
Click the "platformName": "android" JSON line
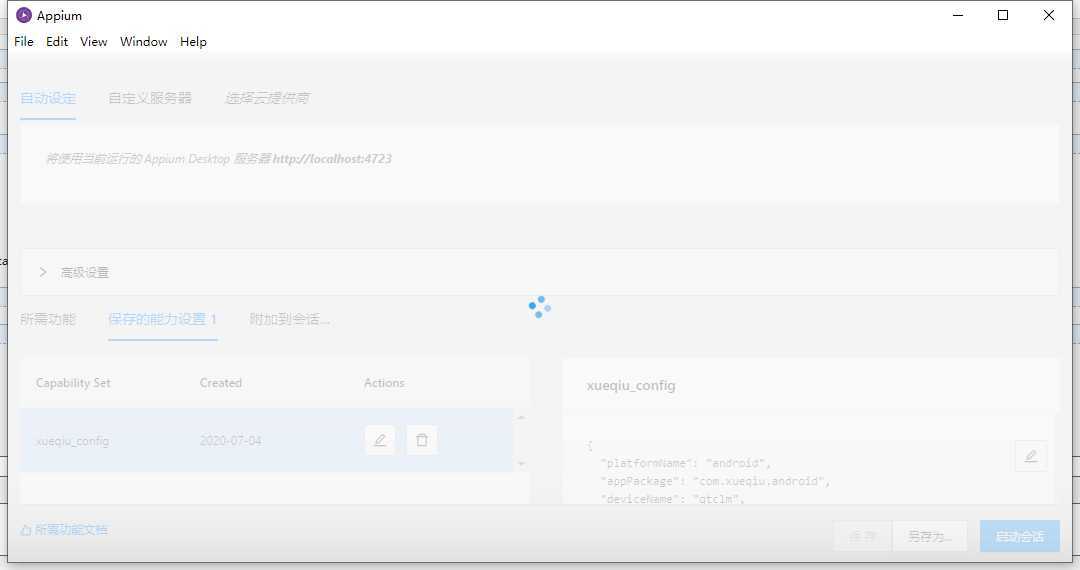[686, 463]
